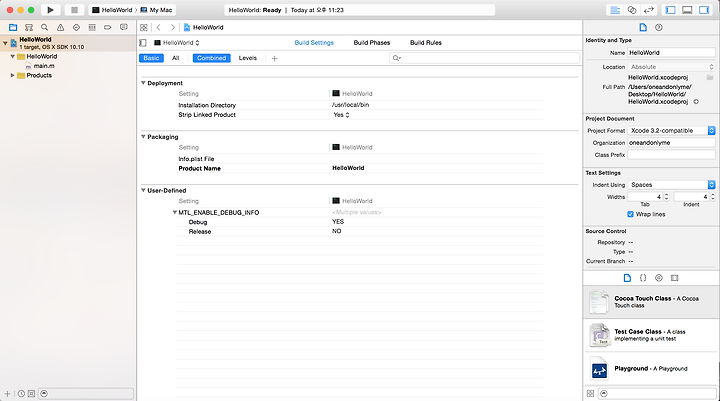
Task: Select Playground template
Action: [651, 368]
